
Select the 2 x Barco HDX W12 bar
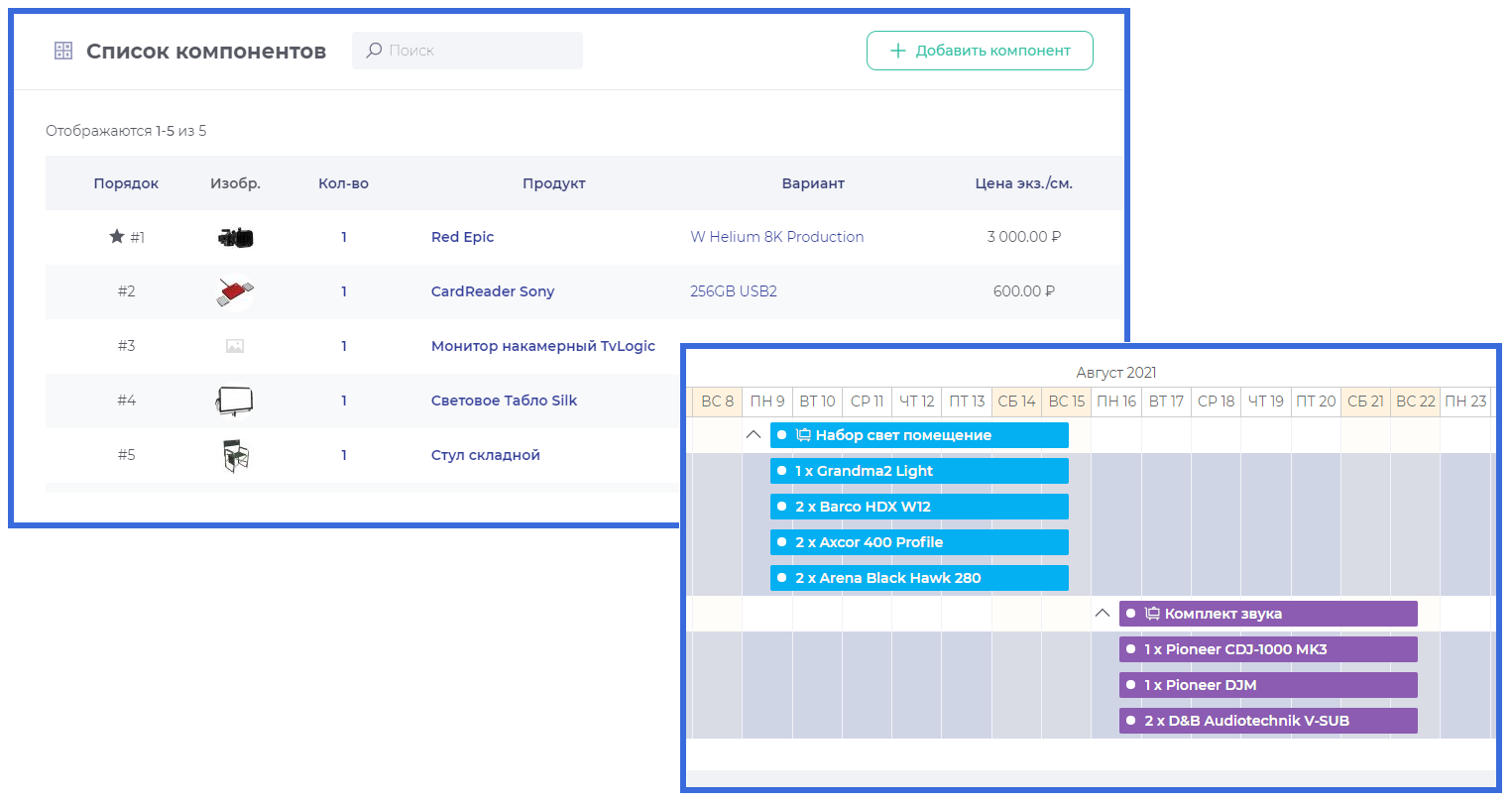click(x=919, y=507)
